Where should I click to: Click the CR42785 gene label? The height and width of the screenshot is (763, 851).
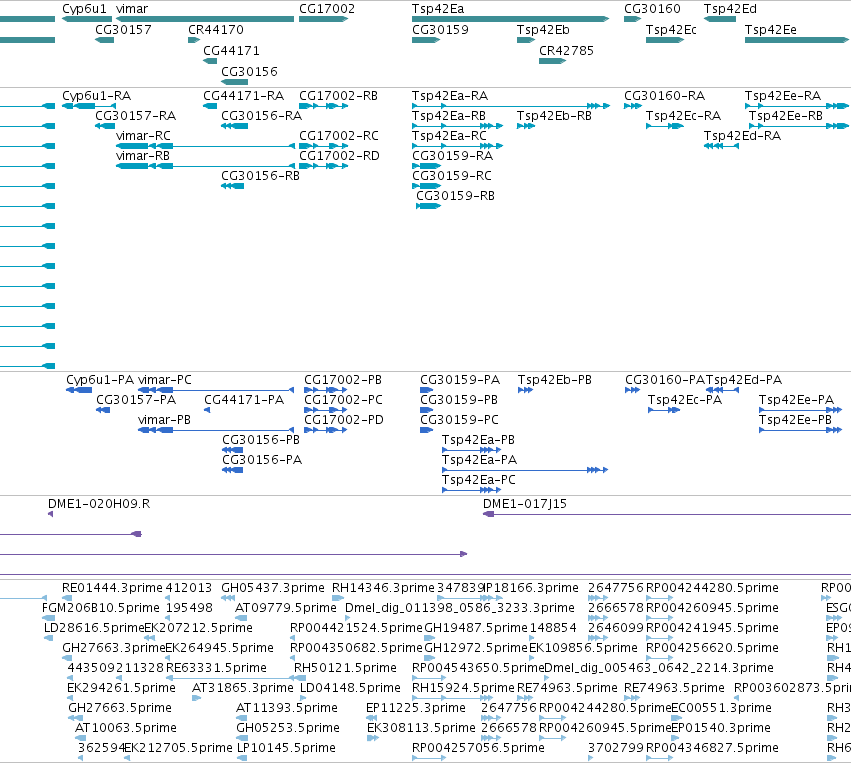(566, 50)
